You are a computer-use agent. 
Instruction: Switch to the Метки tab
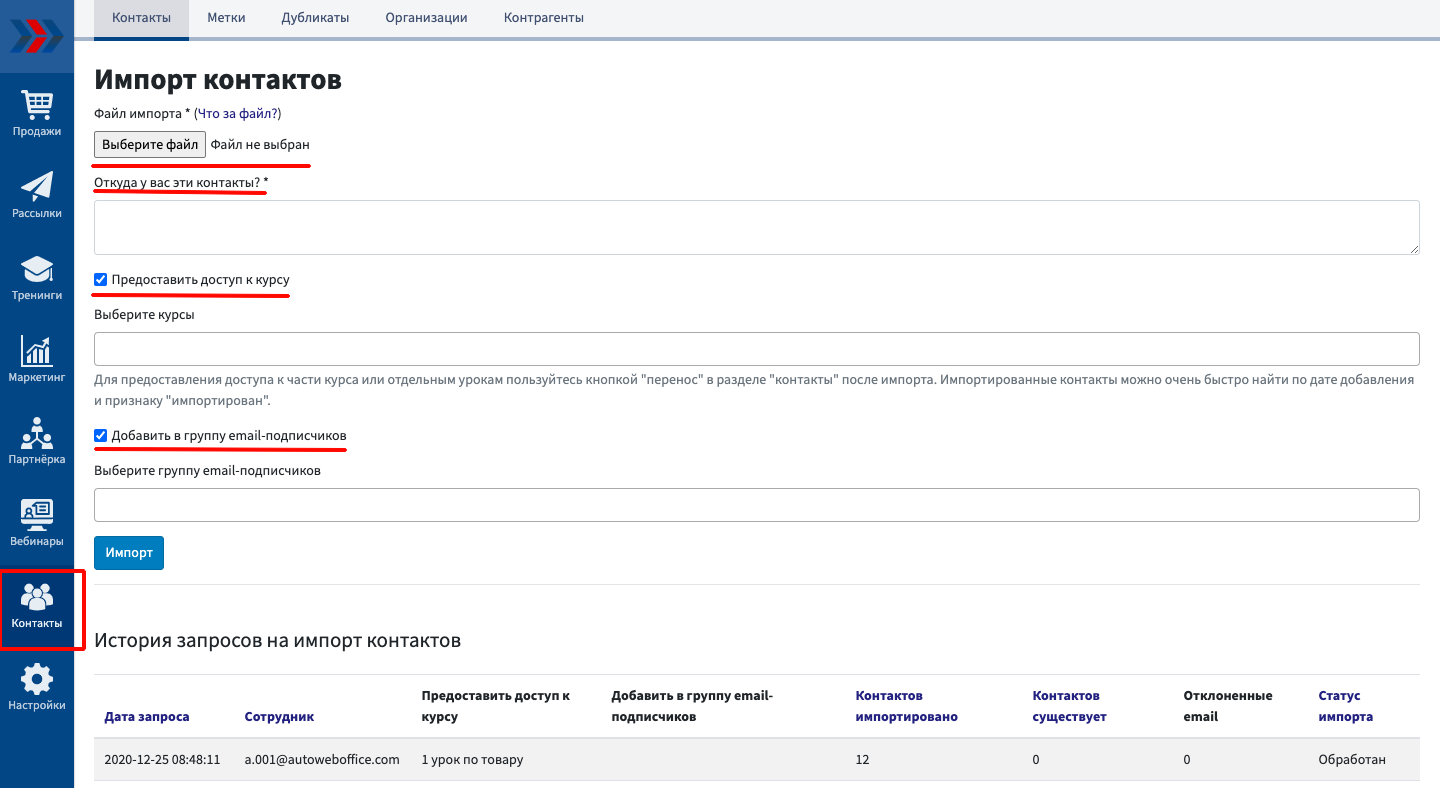tap(226, 18)
